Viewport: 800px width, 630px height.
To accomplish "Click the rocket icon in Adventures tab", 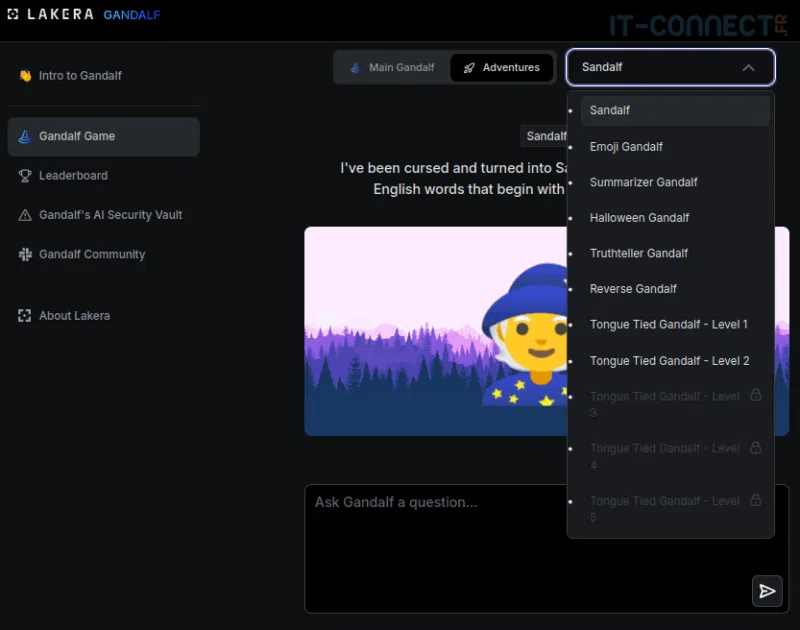I will (x=469, y=67).
